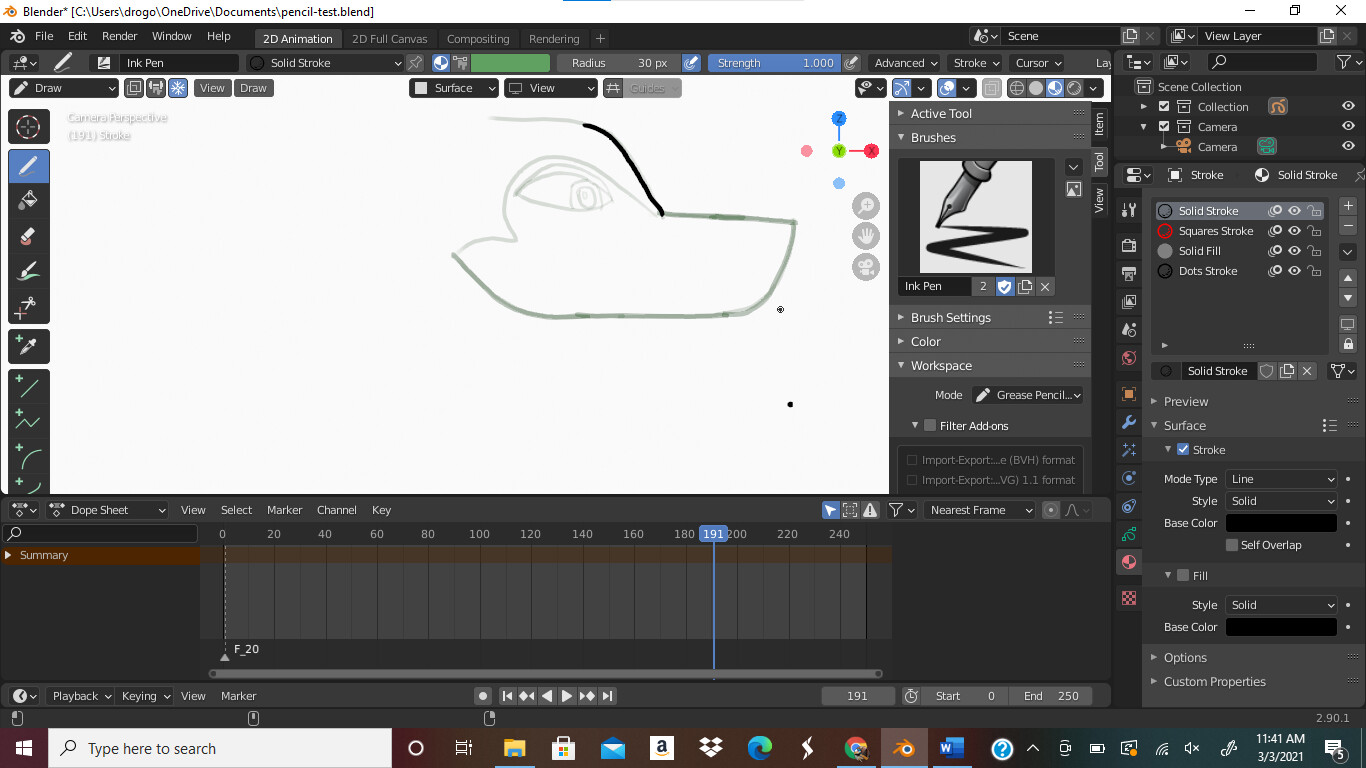
Task: Click the pan view hand gizmo
Action: [x=866, y=236]
